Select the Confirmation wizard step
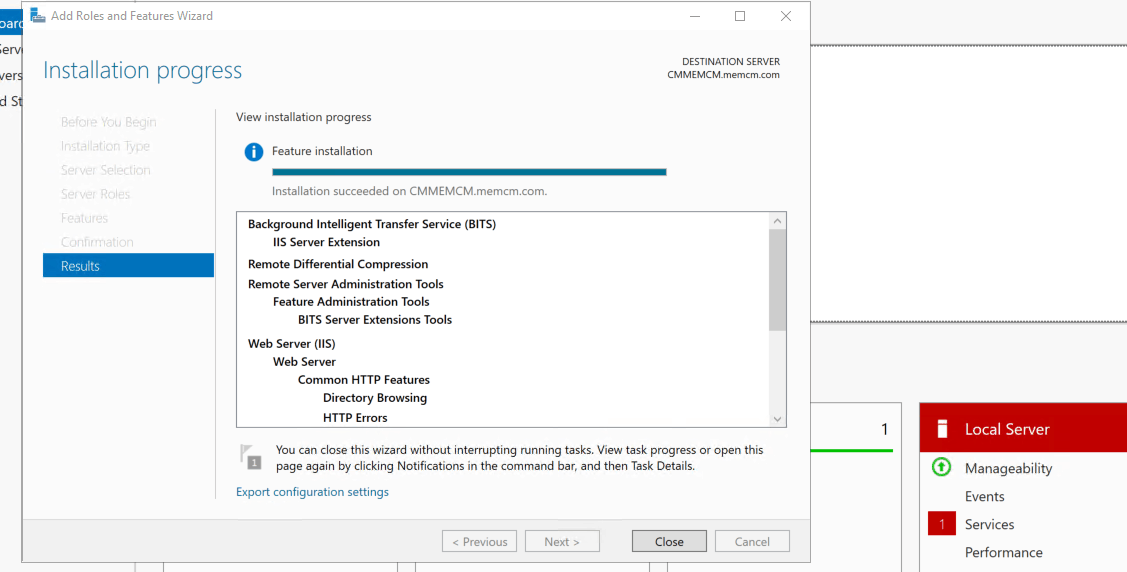 click(x=97, y=241)
